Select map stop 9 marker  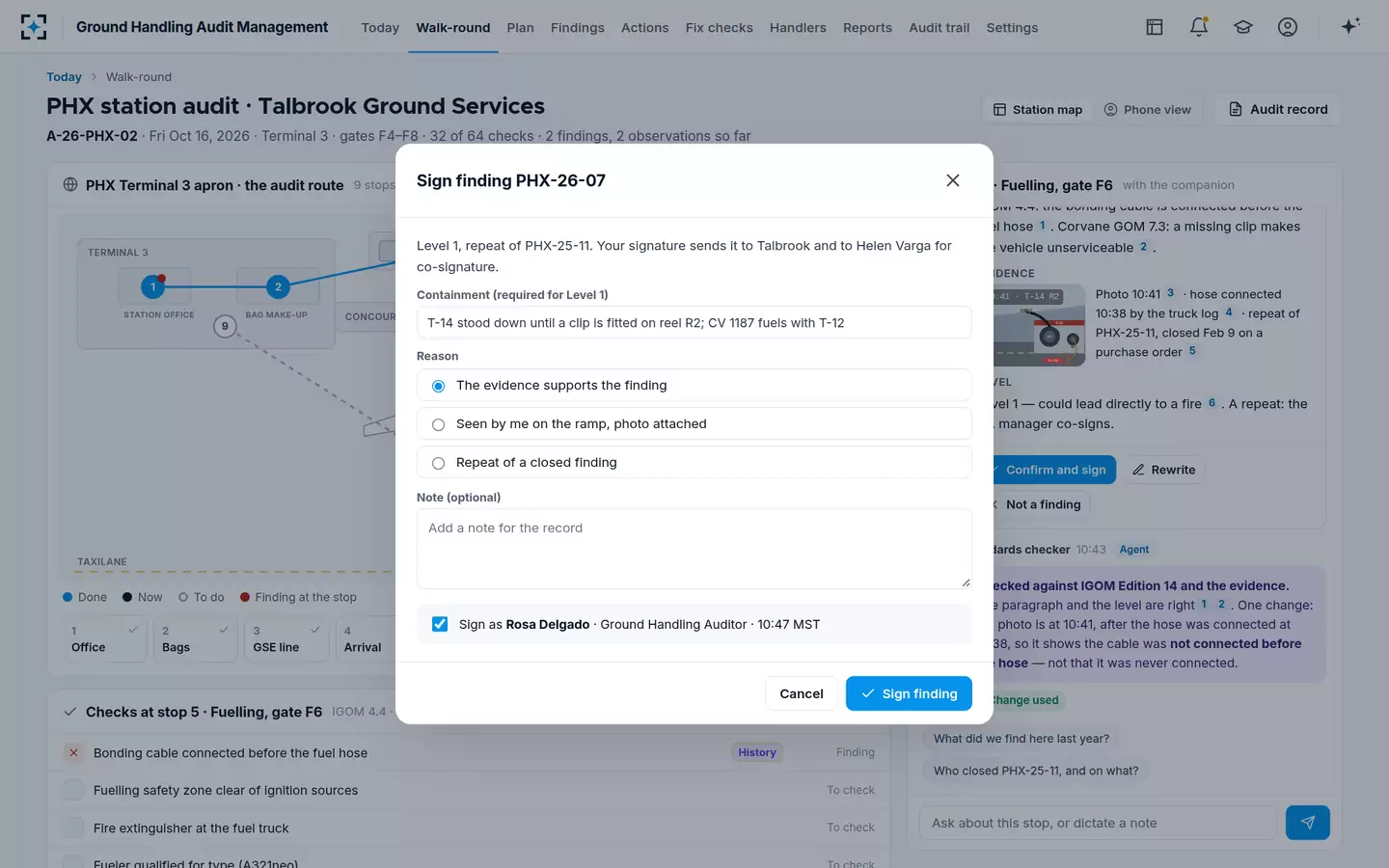[225, 326]
